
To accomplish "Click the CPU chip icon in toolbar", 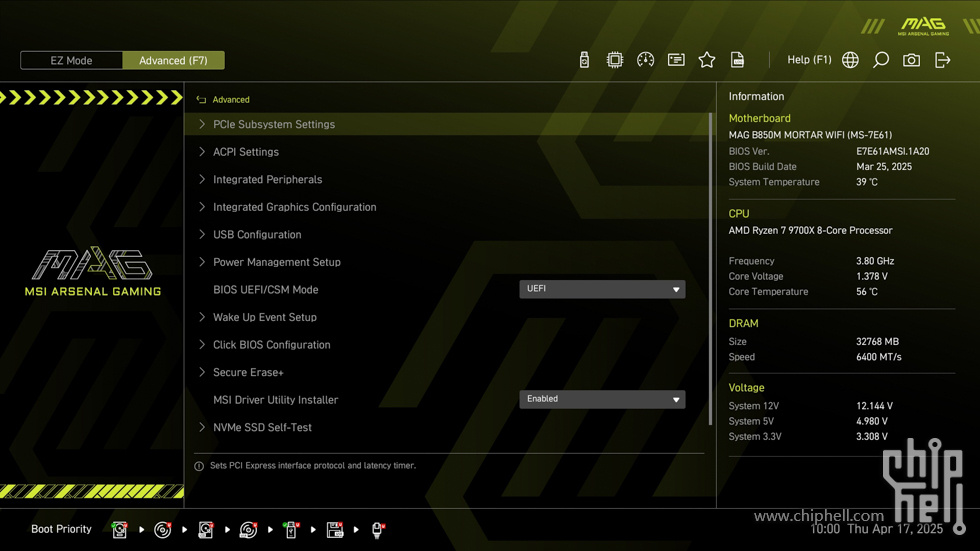I will coord(615,60).
